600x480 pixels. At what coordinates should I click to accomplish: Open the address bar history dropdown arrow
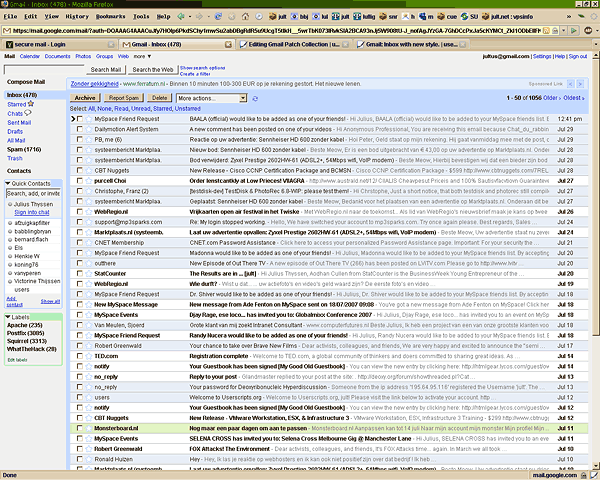563,31
